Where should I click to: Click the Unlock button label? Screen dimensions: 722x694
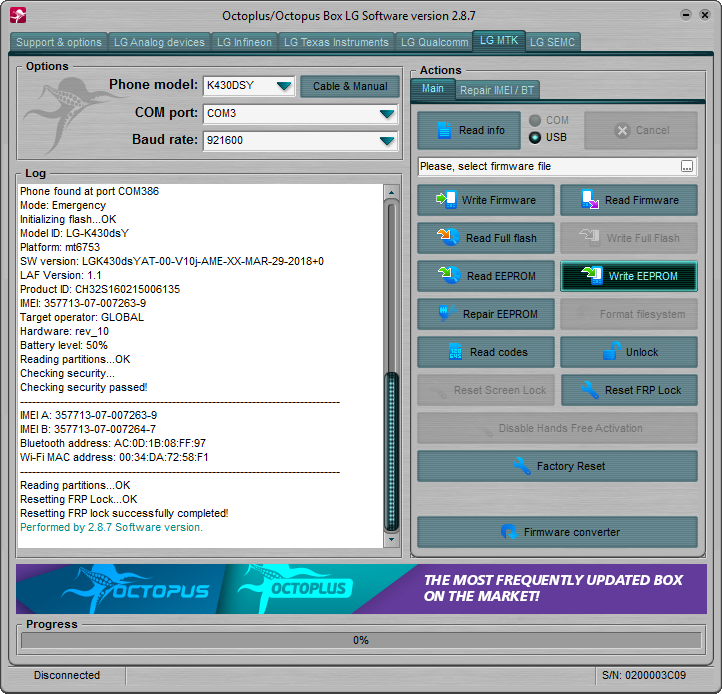pyautogui.click(x=642, y=352)
